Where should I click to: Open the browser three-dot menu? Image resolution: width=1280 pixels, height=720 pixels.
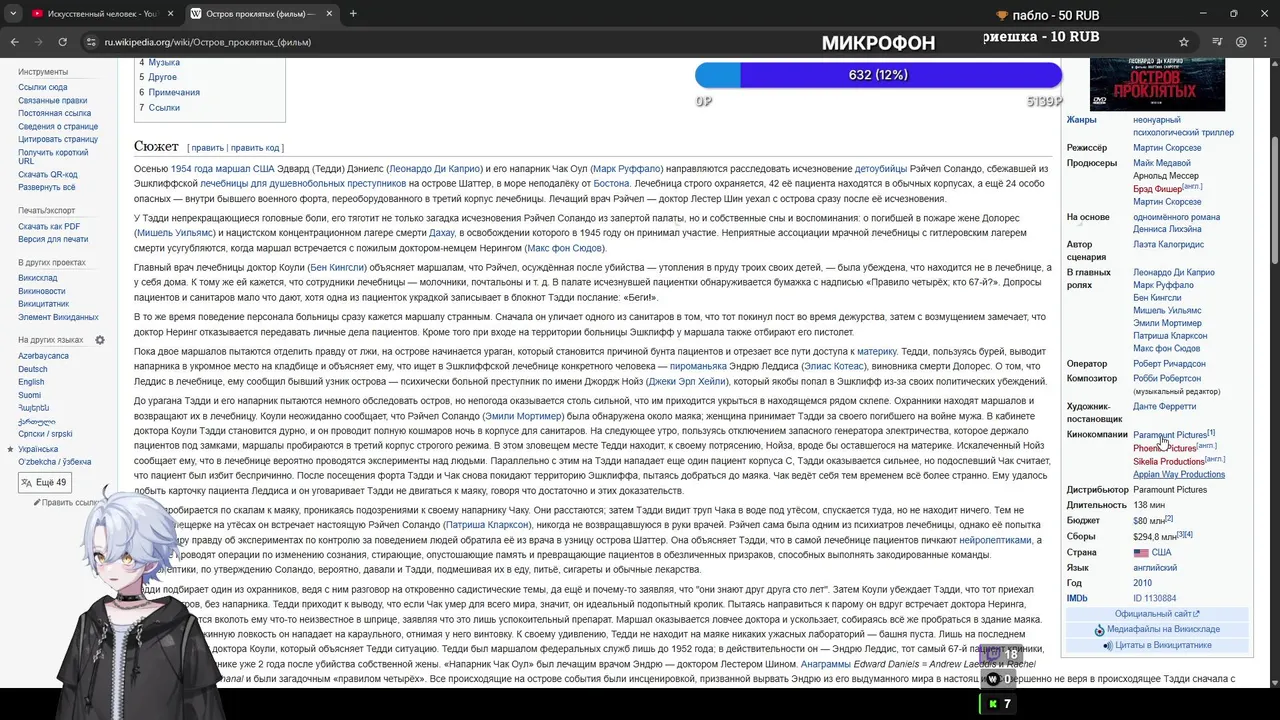coord(1265,42)
